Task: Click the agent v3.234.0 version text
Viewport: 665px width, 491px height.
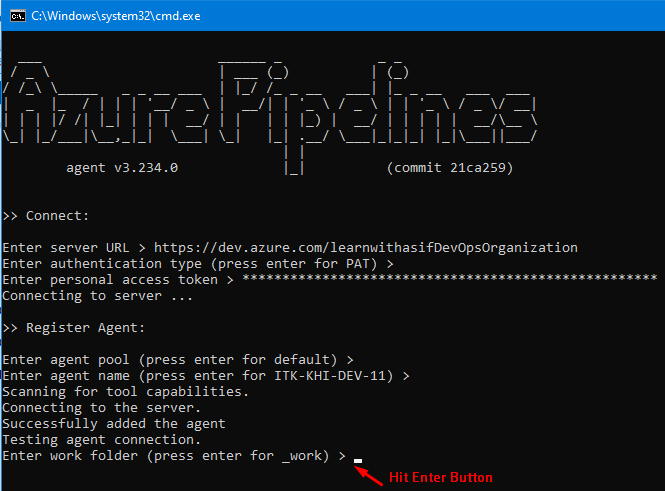Action: click(121, 168)
